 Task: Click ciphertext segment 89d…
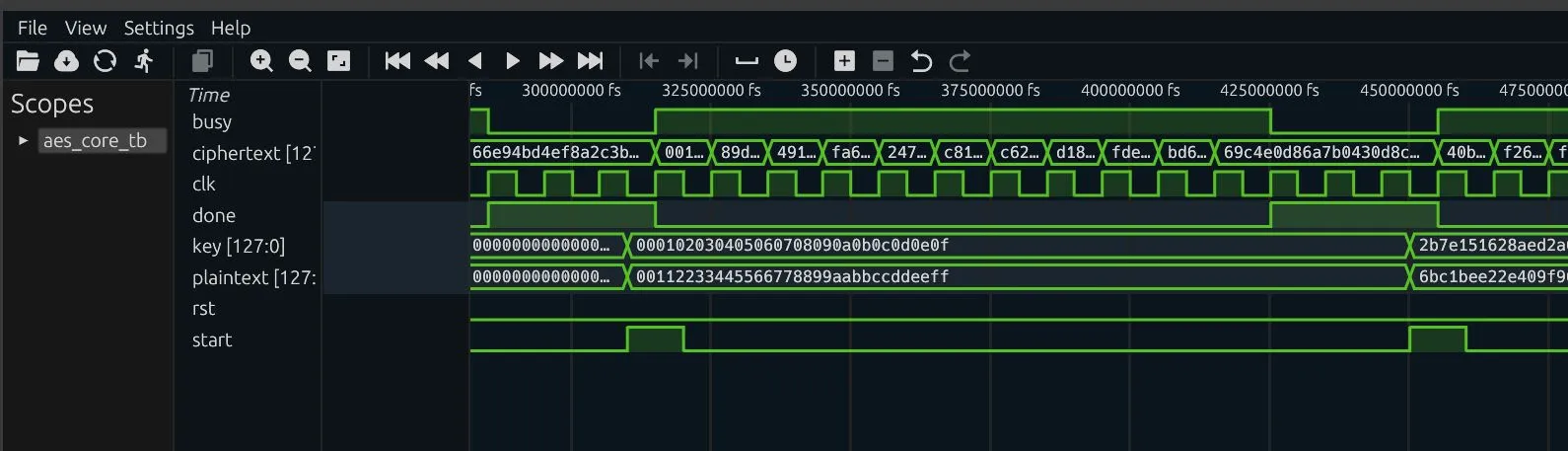click(740, 152)
